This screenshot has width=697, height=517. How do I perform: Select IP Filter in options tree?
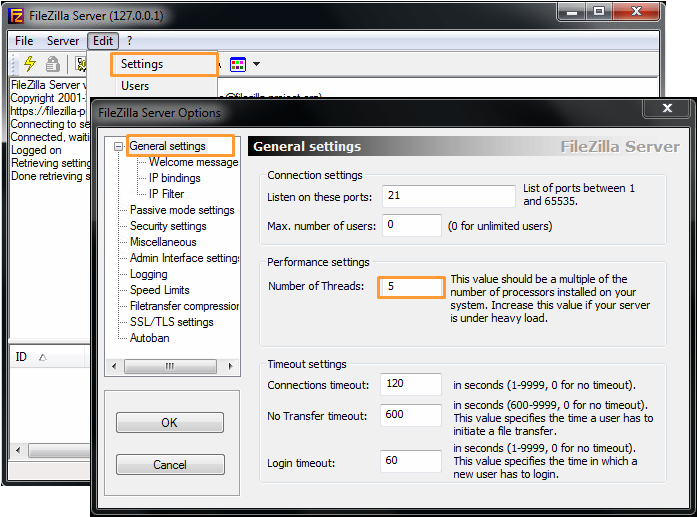166,194
